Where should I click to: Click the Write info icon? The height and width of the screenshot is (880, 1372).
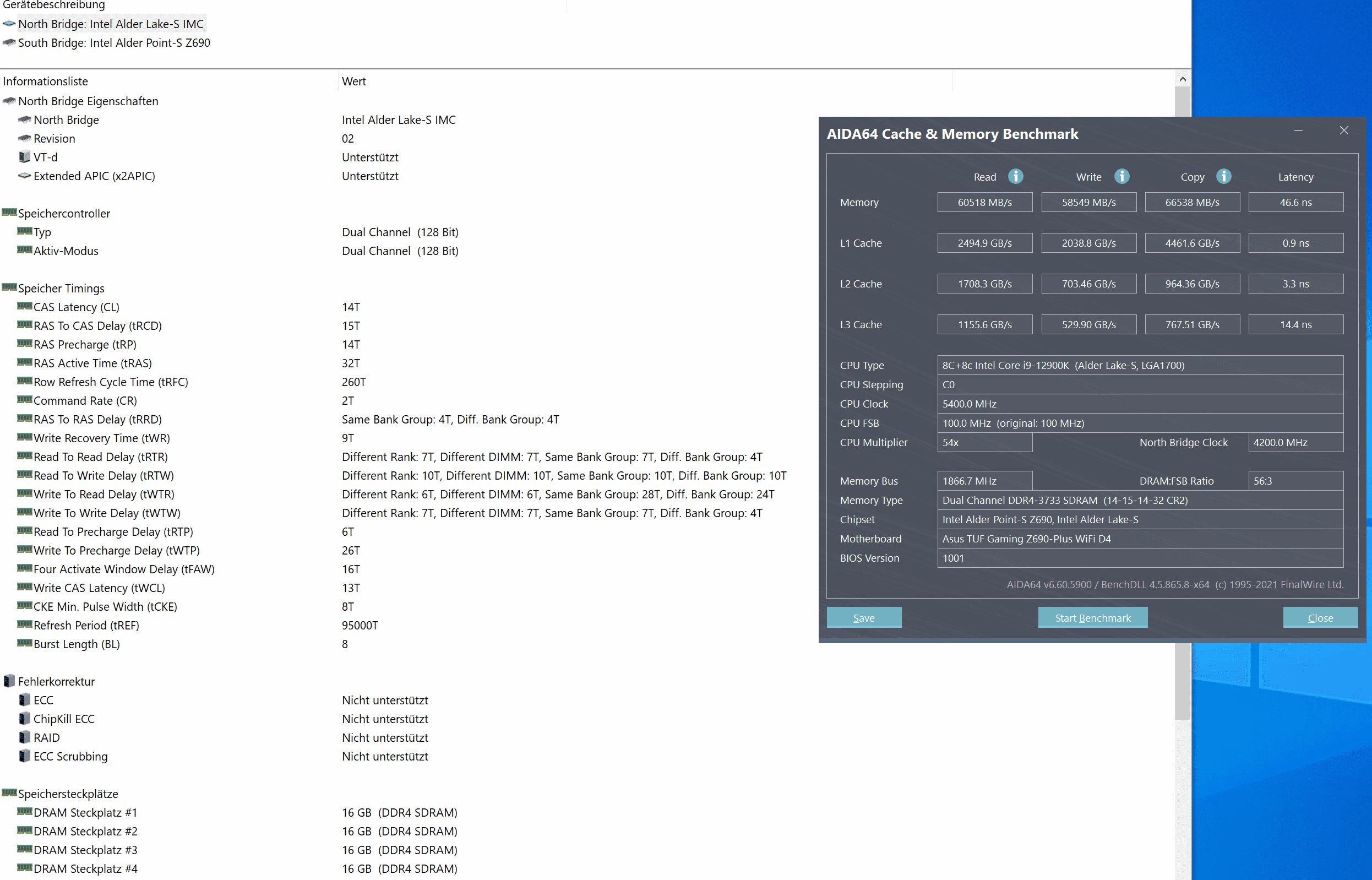[x=1122, y=177]
